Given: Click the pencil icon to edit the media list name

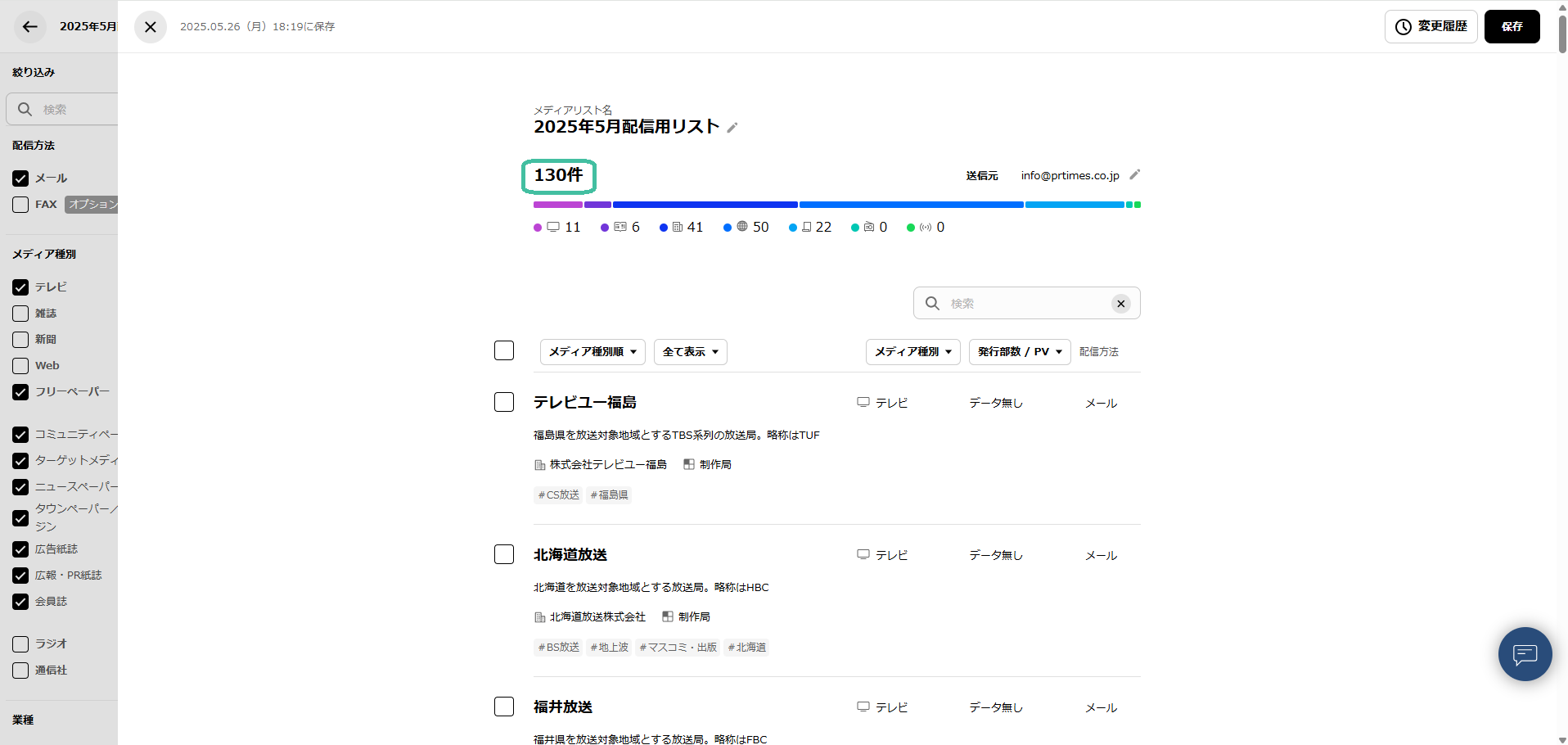Looking at the screenshot, I should (732, 127).
